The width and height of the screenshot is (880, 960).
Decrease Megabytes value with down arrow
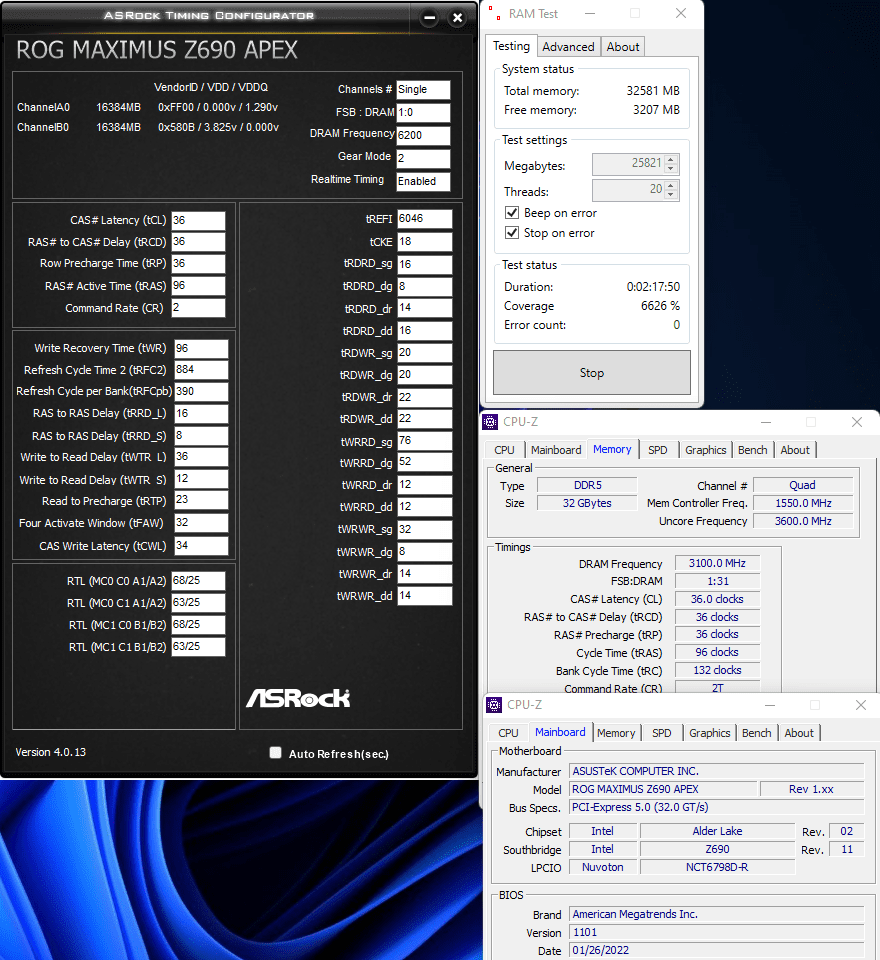click(671, 168)
